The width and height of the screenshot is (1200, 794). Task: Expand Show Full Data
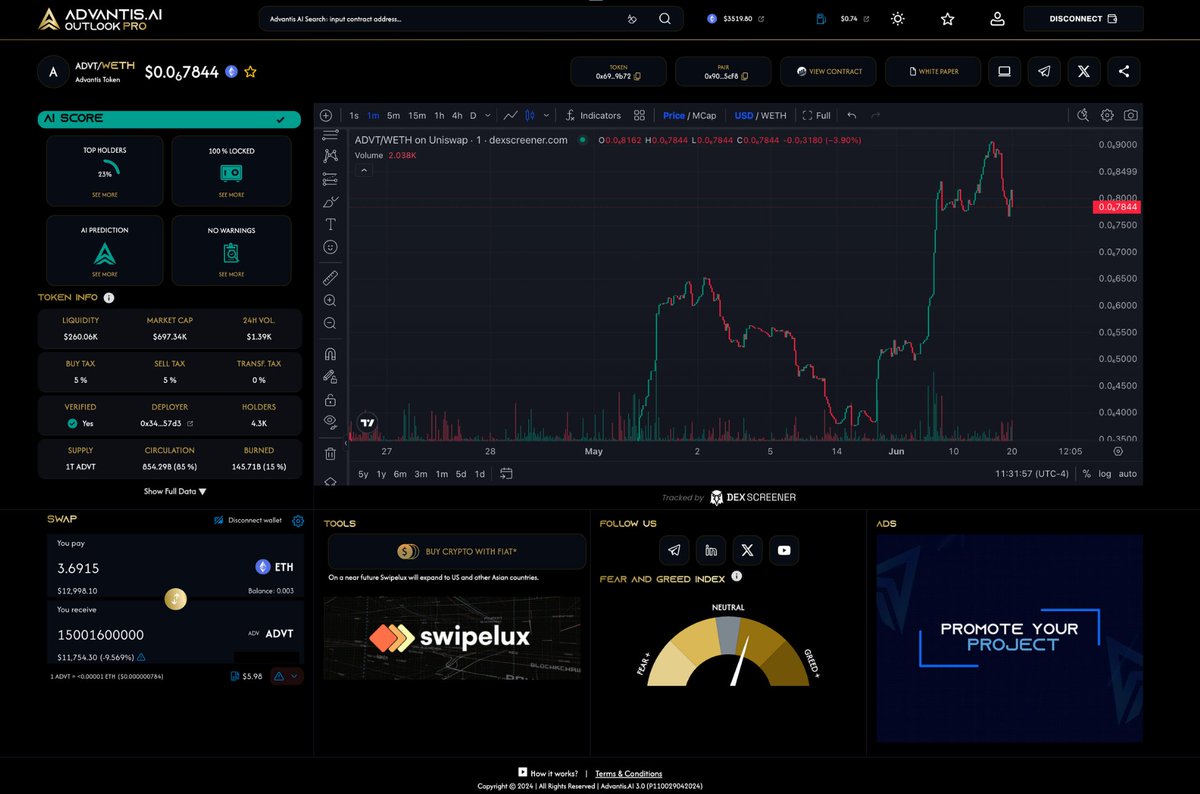click(x=175, y=491)
